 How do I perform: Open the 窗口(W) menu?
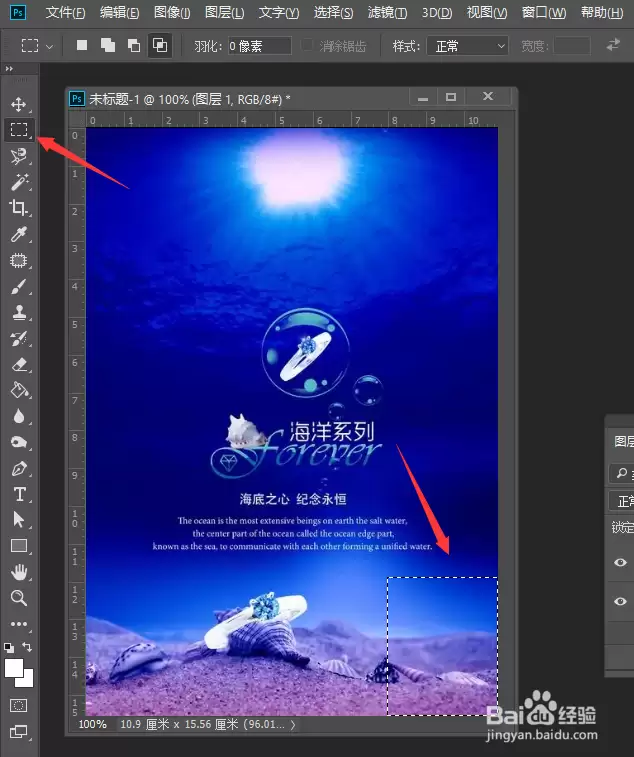(544, 12)
